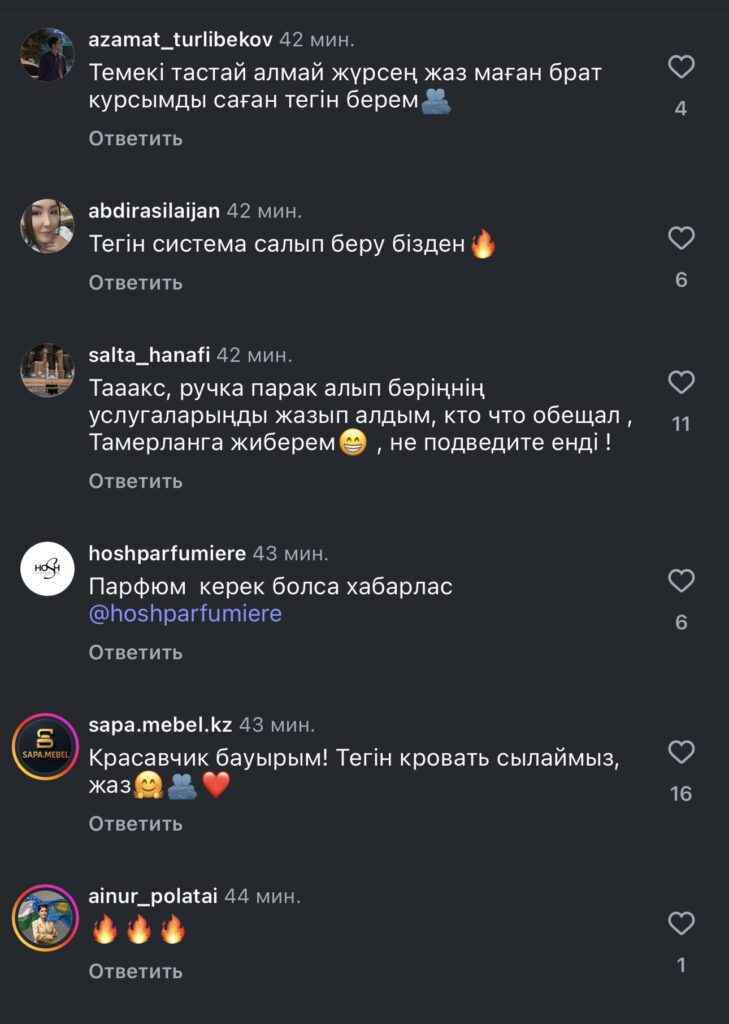Open the sapa.mebel.kz username
Image resolution: width=729 pixels, height=1024 pixels.
point(159,724)
